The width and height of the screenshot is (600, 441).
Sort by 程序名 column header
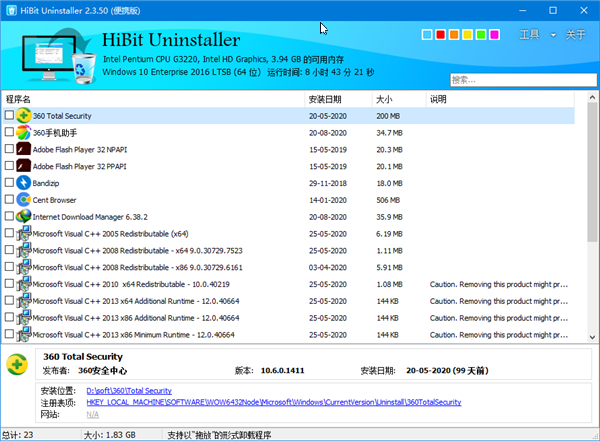coord(153,100)
